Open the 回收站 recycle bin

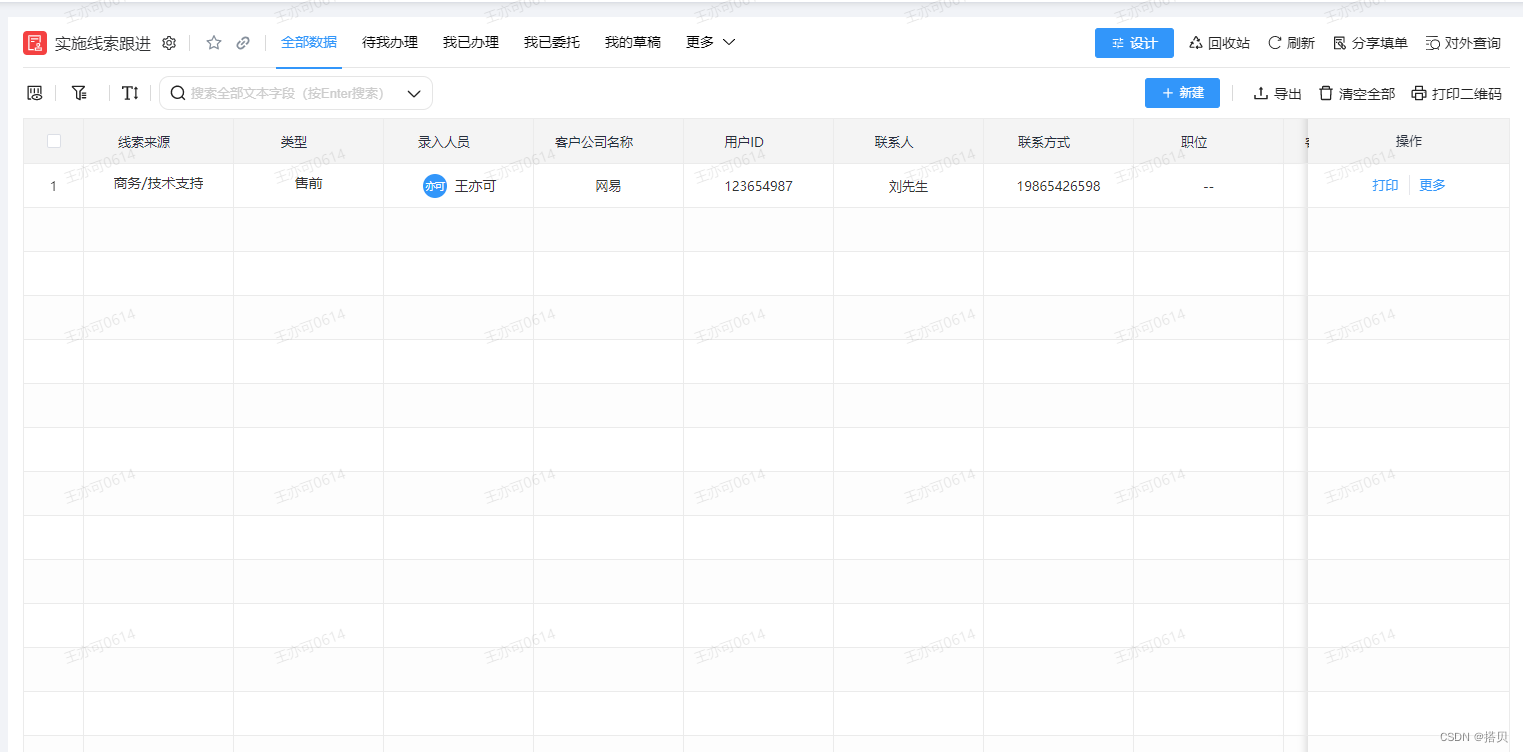click(1219, 43)
